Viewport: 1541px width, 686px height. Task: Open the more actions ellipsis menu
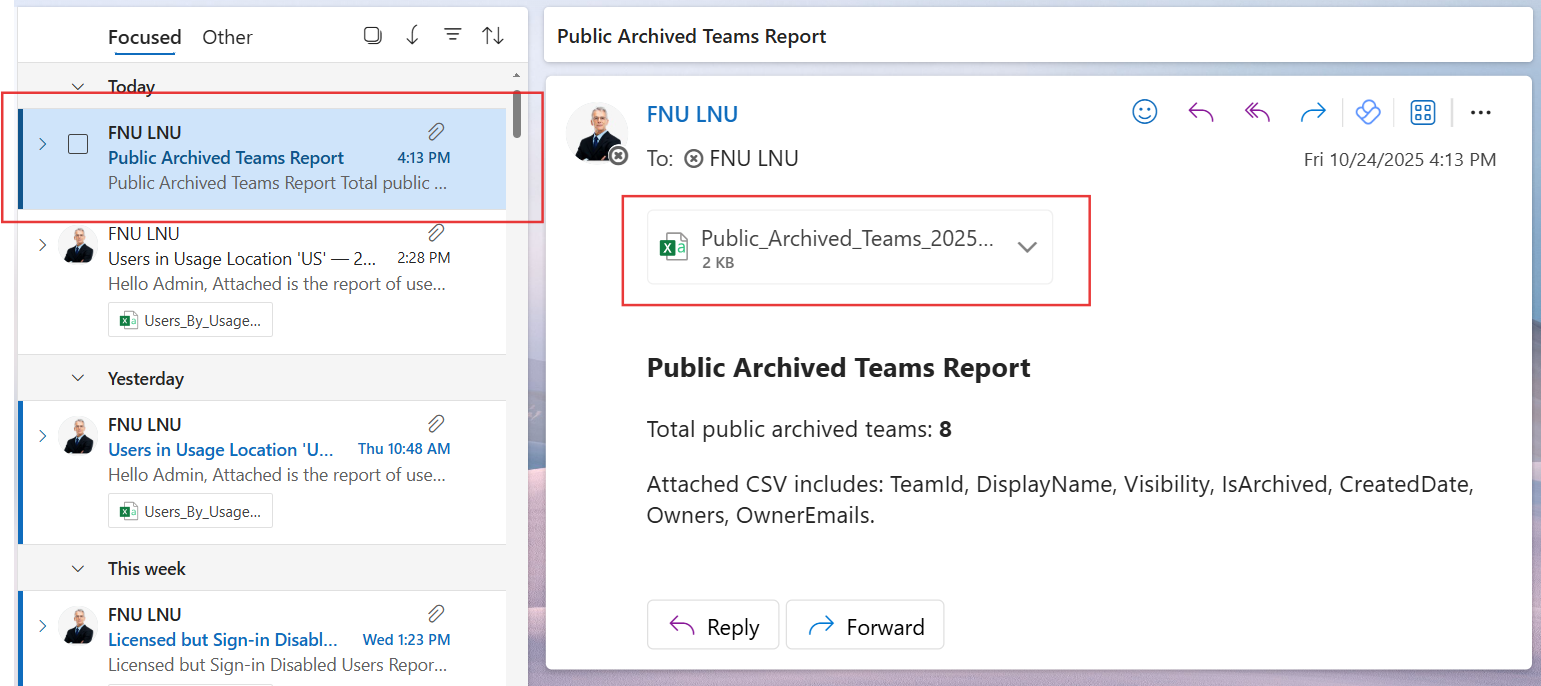pos(1481,112)
